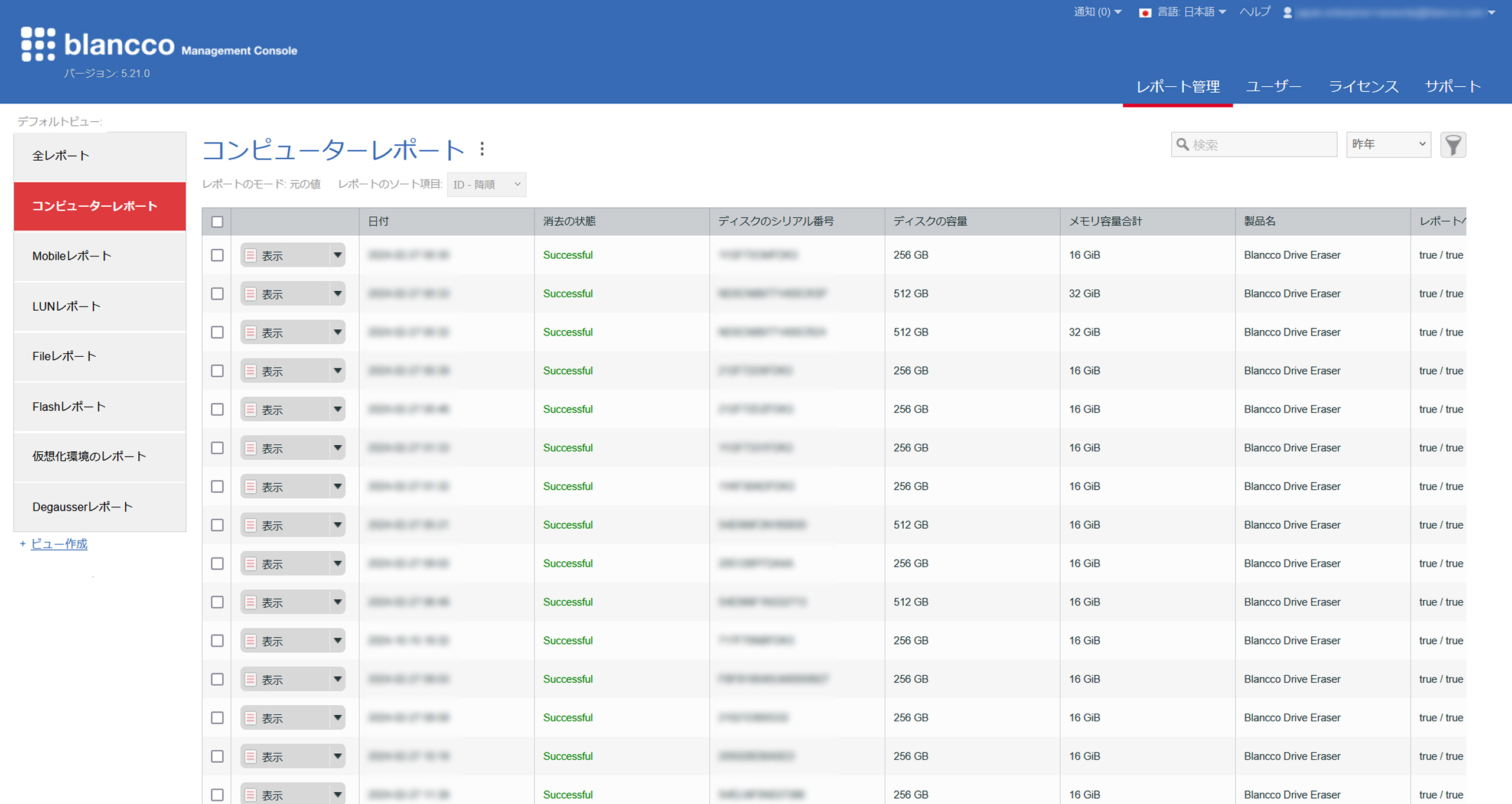Open the ID - 降順 sort dropdown
Screen dimensions: 1512x804
(x=487, y=184)
